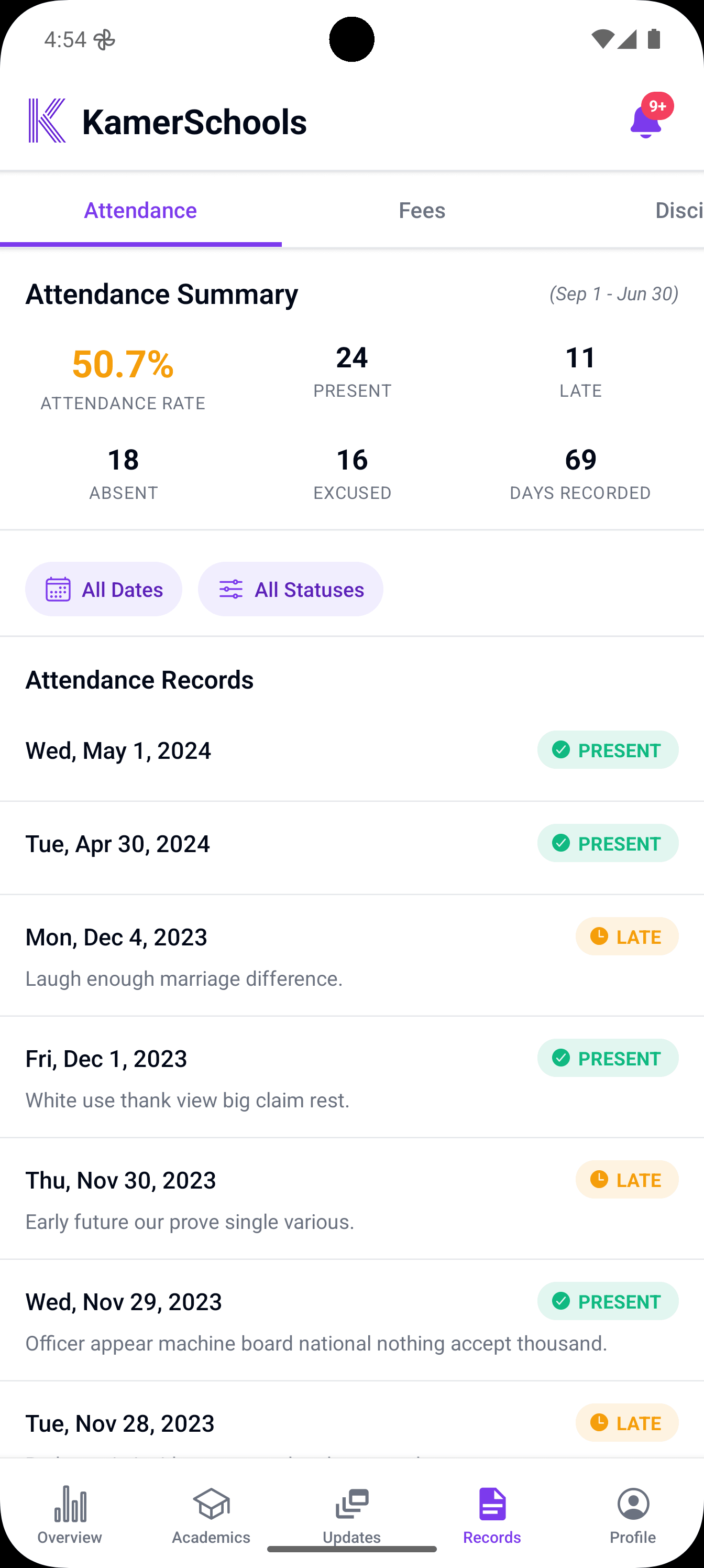
Task: Select the Records document icon
Action: (492, 1504)
